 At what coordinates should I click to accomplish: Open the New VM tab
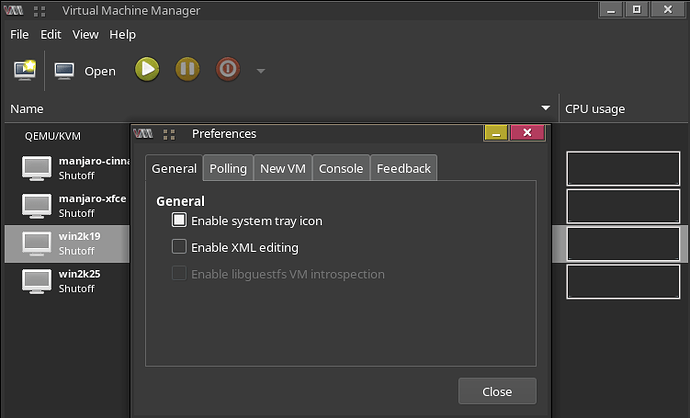tap(283, 168)
